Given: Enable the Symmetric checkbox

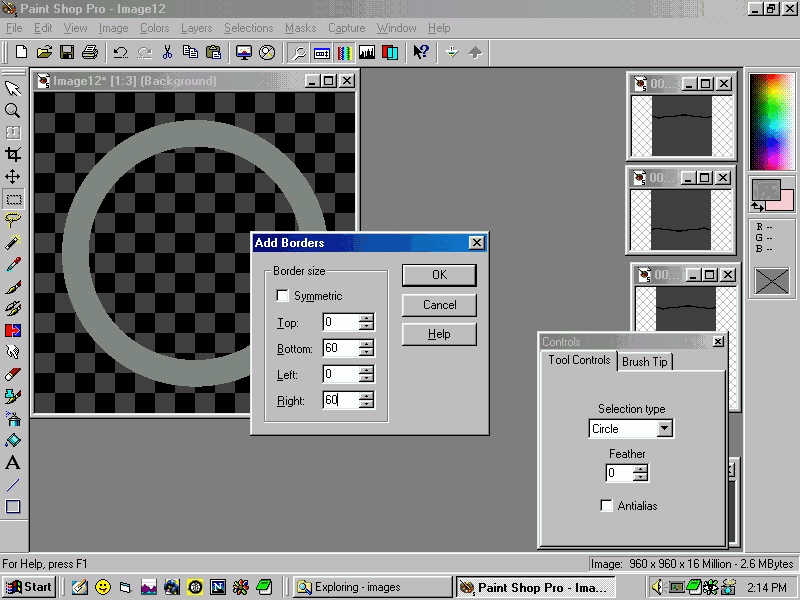Looking at the screenshot, I should point(283,296).
